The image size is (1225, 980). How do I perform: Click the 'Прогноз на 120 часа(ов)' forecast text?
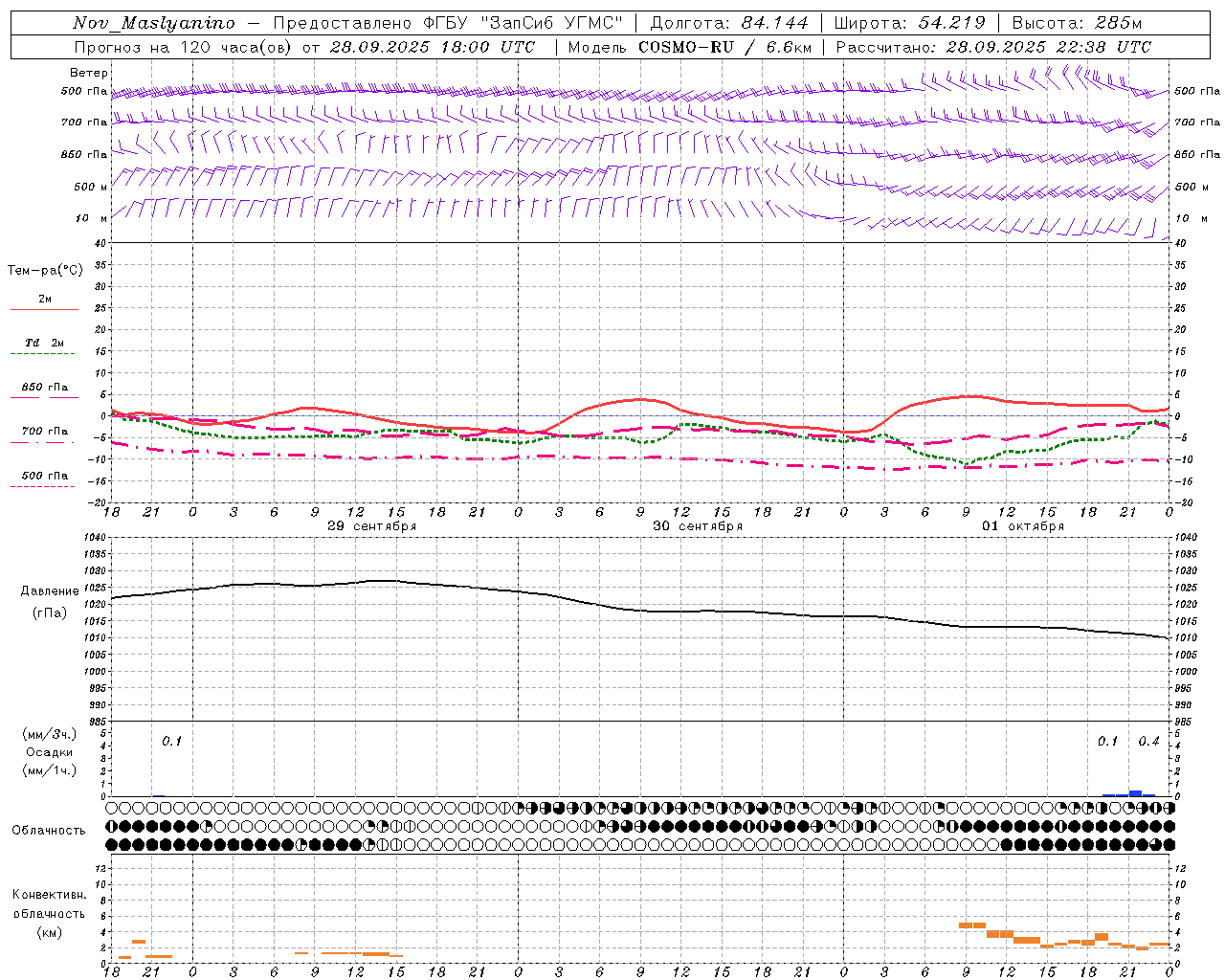(185, 47)
